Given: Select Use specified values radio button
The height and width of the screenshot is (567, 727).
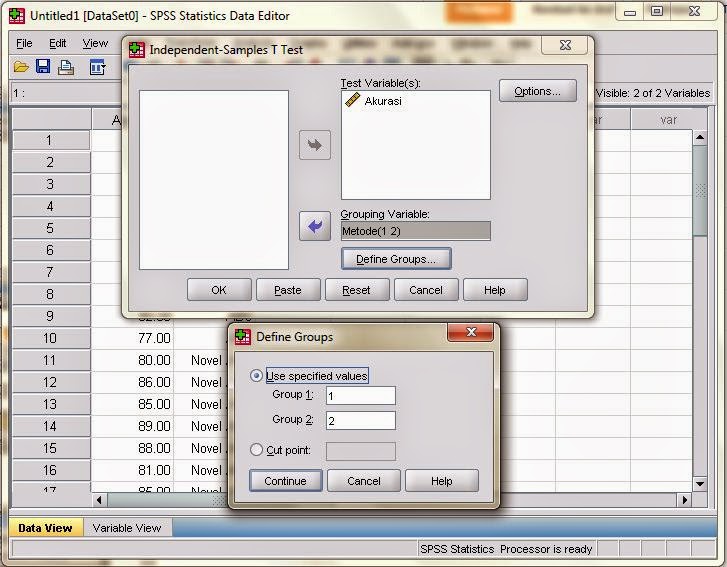Looking at the screenshot, I should tap(256, 376).
